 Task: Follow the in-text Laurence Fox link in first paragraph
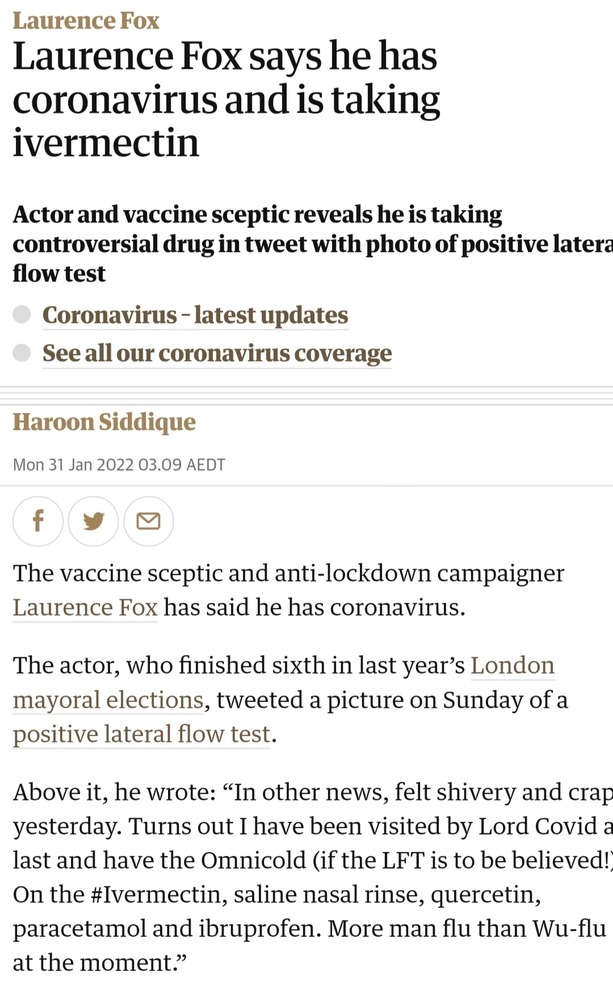[85, 608]
